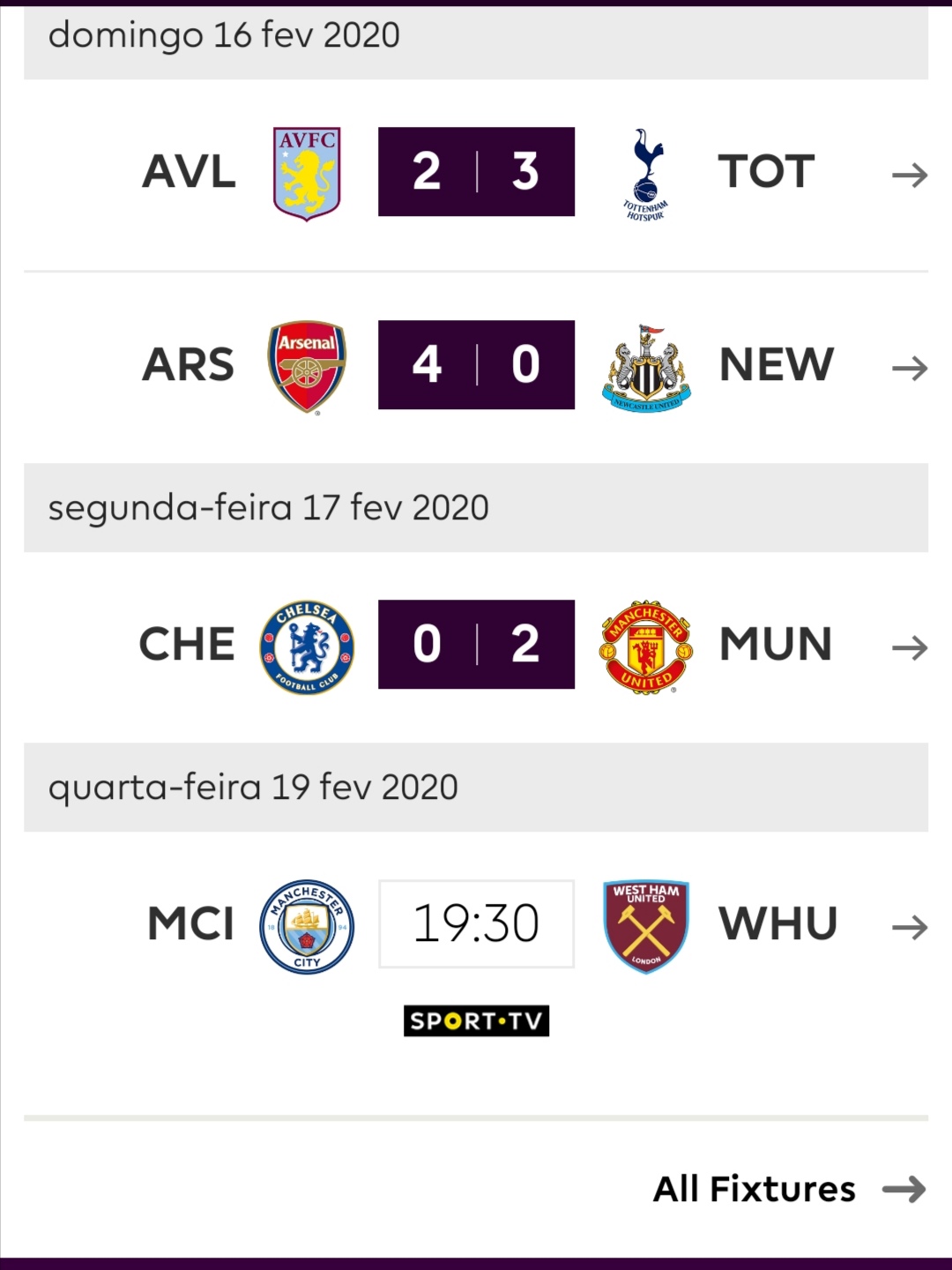Select the West Ham United crest
The height and width of the screenshot is (1270, 952).
tap(646, 927)
